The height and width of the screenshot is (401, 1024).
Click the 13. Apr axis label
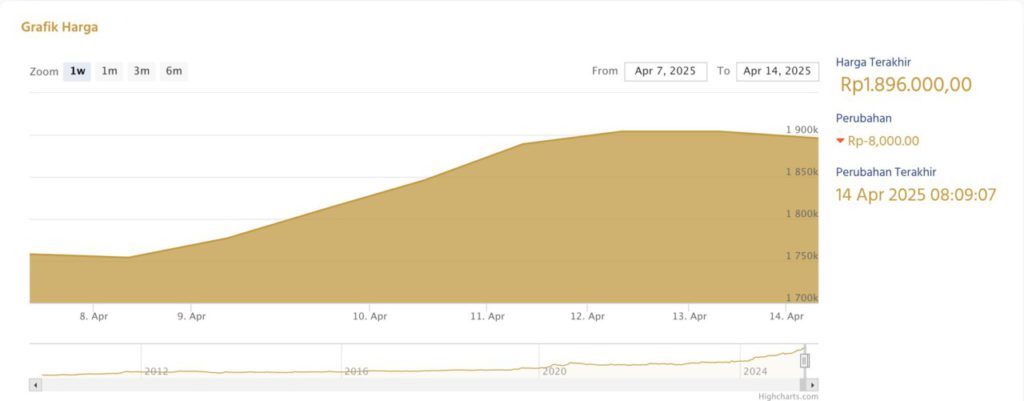click(x=690, y=316)
